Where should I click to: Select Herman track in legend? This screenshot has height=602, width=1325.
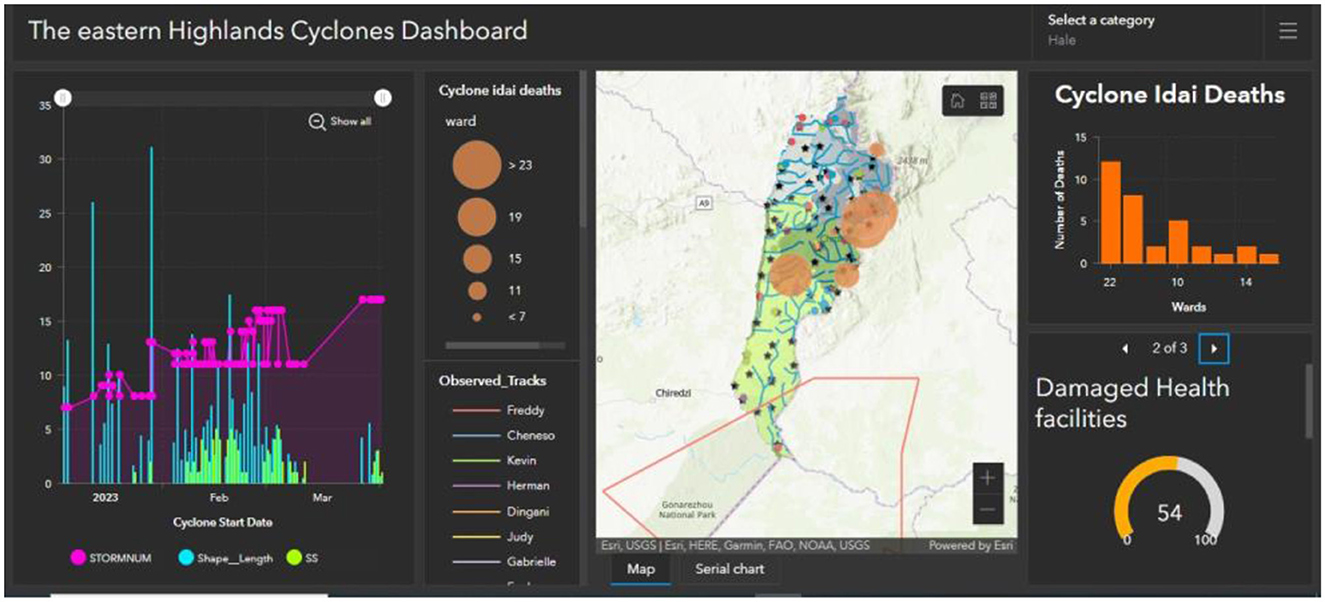pos(500,486)
